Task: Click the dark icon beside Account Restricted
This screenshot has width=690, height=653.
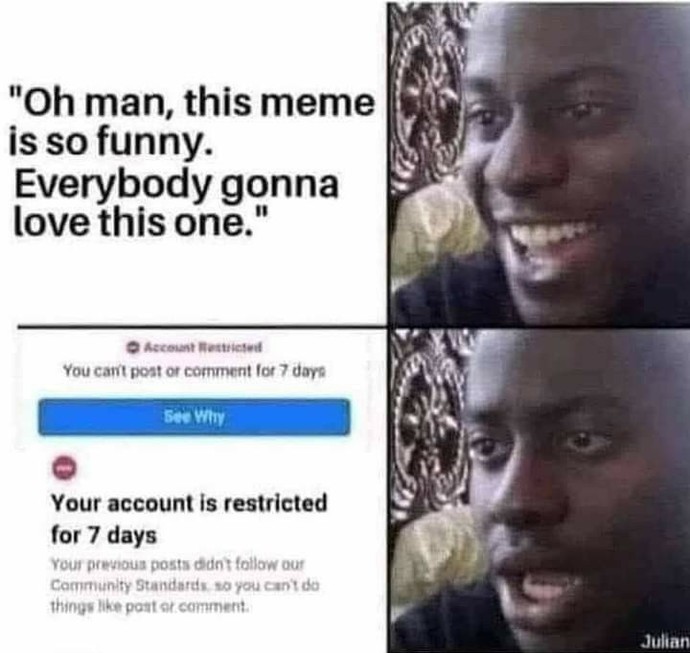Action: click(132, 348)
